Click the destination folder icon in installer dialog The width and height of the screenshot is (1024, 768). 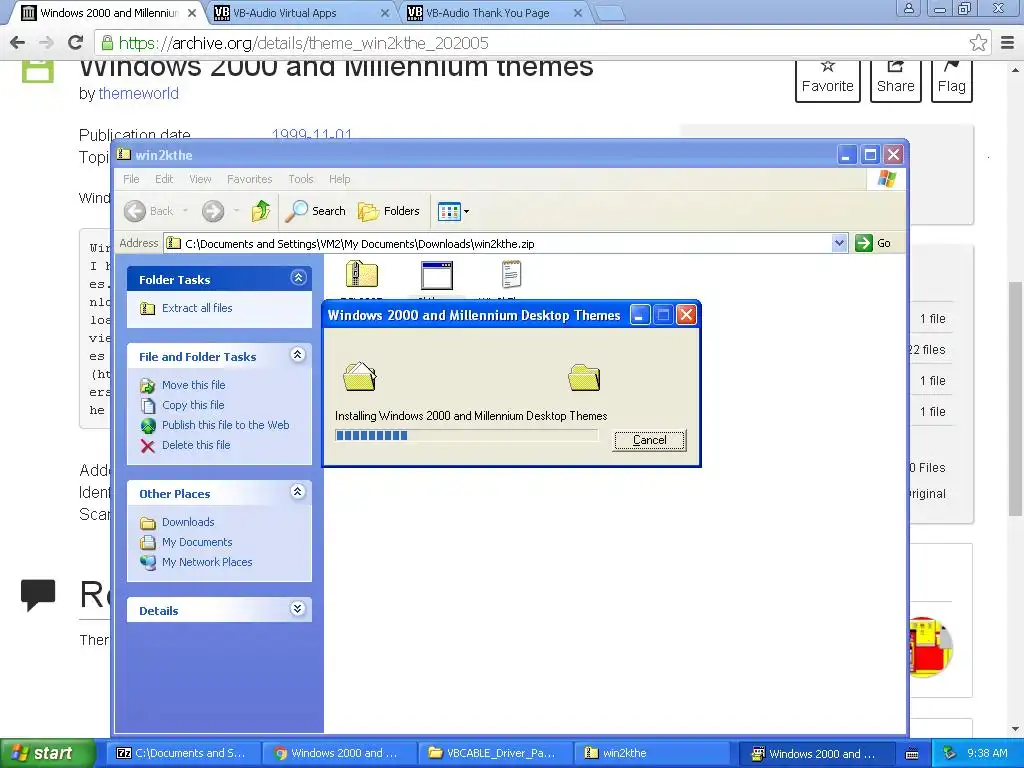(584, 377)
